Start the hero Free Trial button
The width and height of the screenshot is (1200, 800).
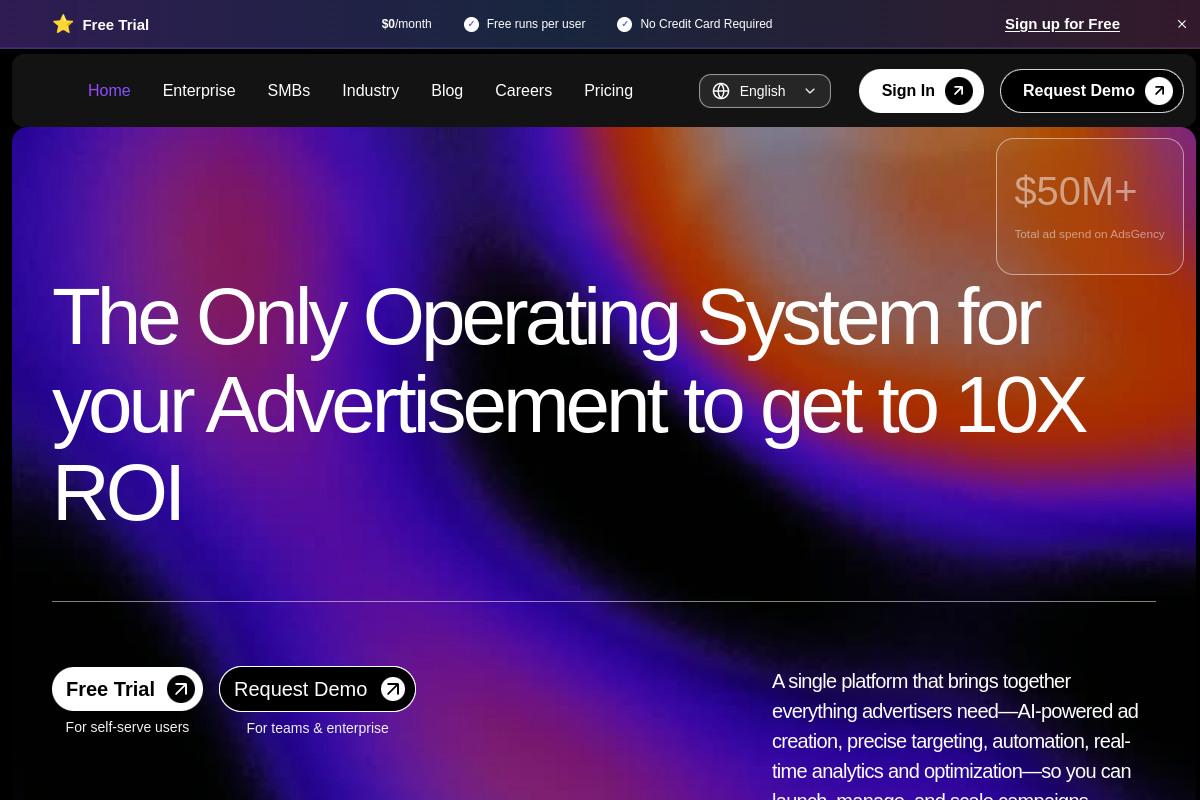click(127, 689)
